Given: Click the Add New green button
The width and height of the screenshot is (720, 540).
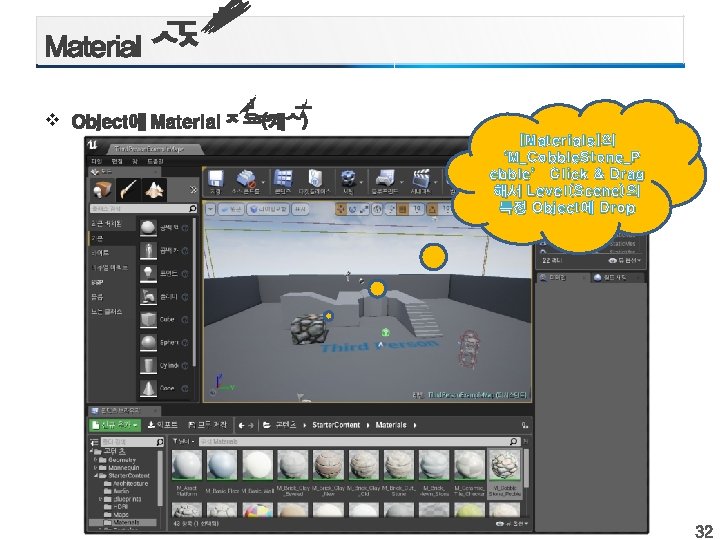Looking at the screenshot, I should click(115, 425).
